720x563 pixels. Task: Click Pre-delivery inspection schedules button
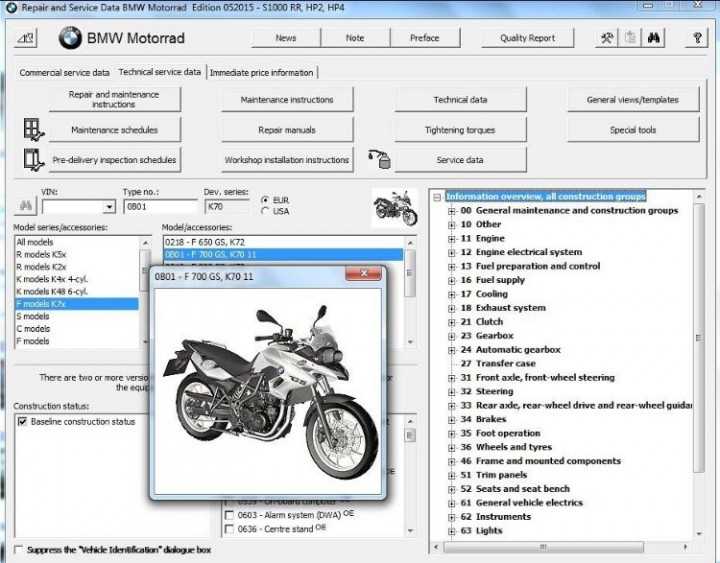114,160
